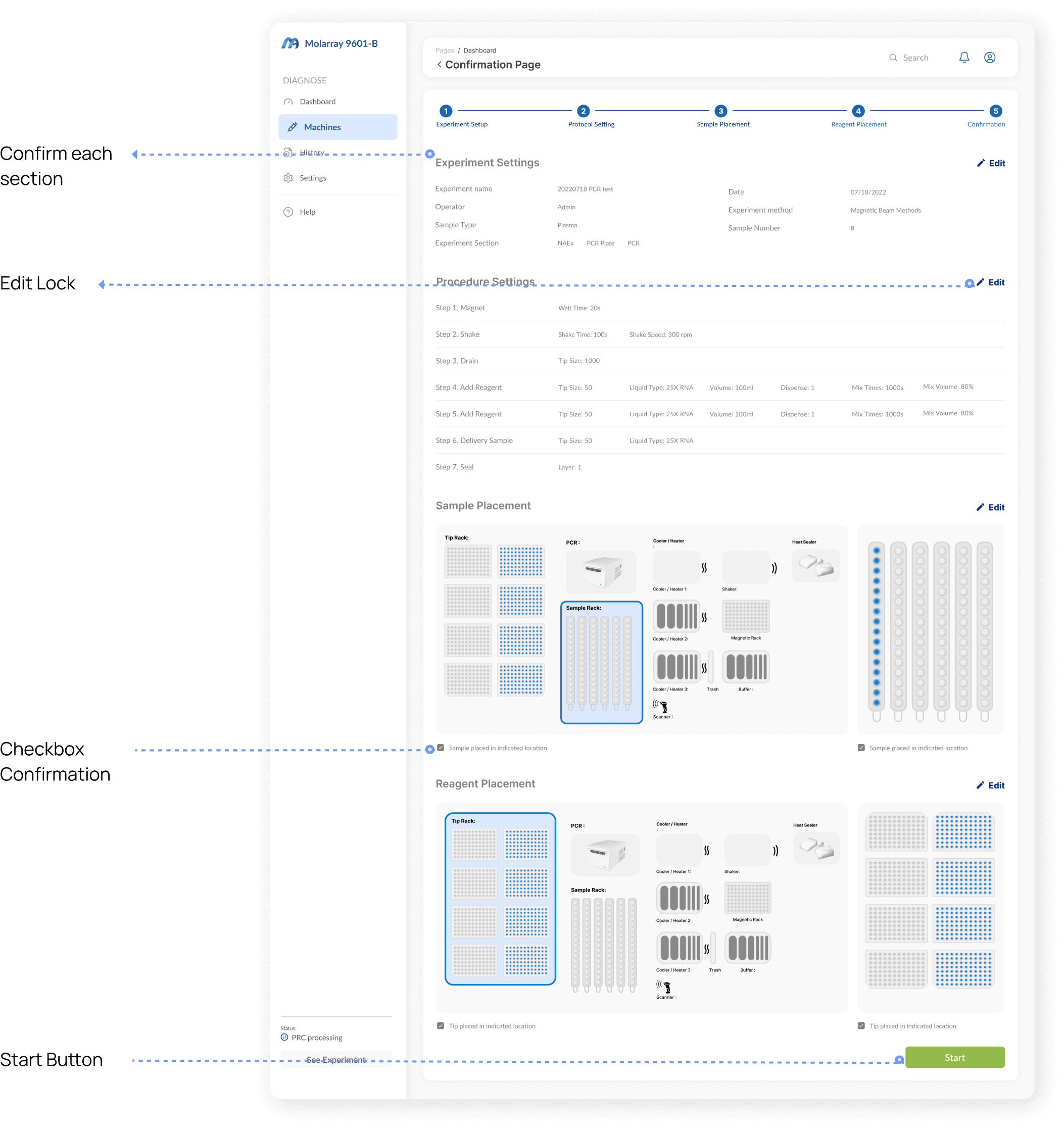Go back using the chevron beside Confirmation Page
The height and width of the screenshot is (1133, 1064).
pyautogui.click(x=440, y=64)
